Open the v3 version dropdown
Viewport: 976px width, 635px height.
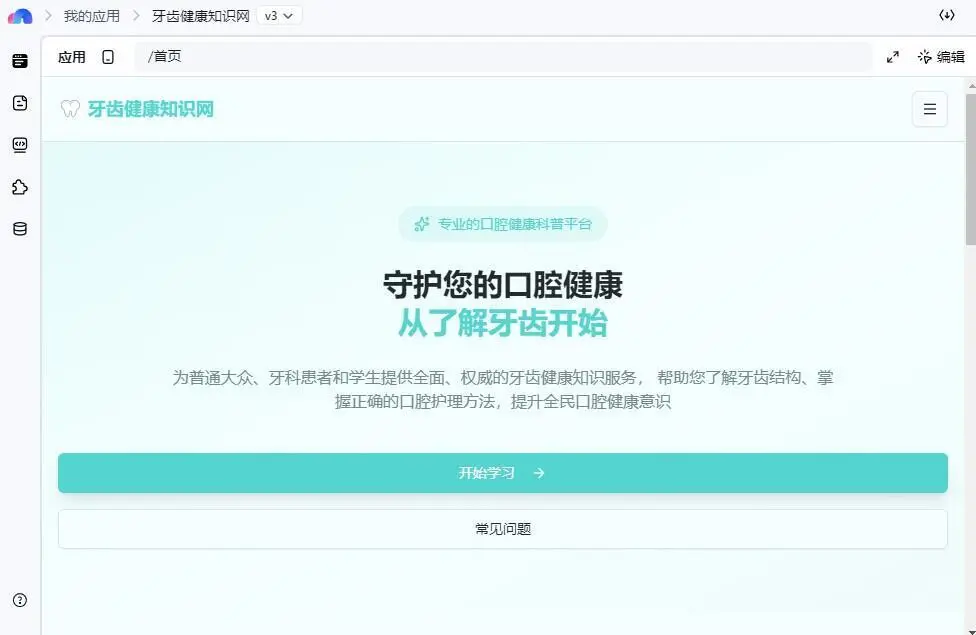tap(278, 16)
